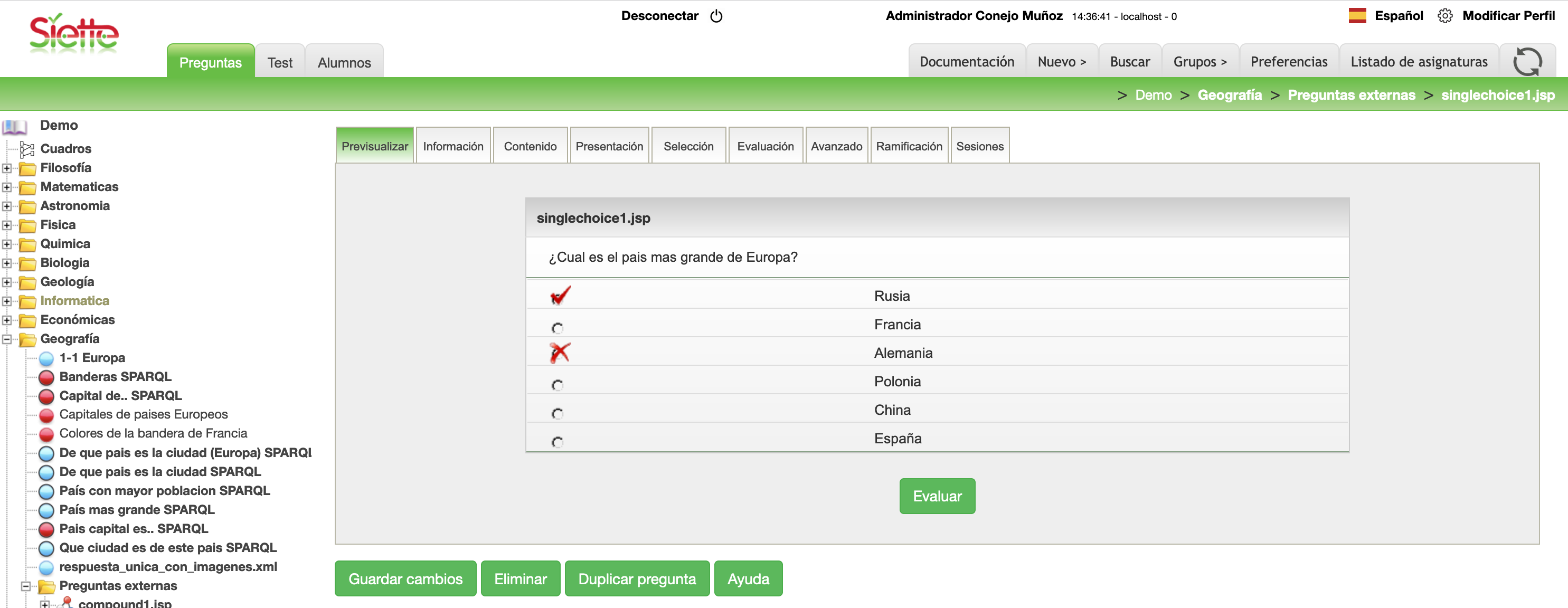Click the Cuadros diagram icon in tree
Viewport: 1568px width, 608px height.
pos(27,149)
